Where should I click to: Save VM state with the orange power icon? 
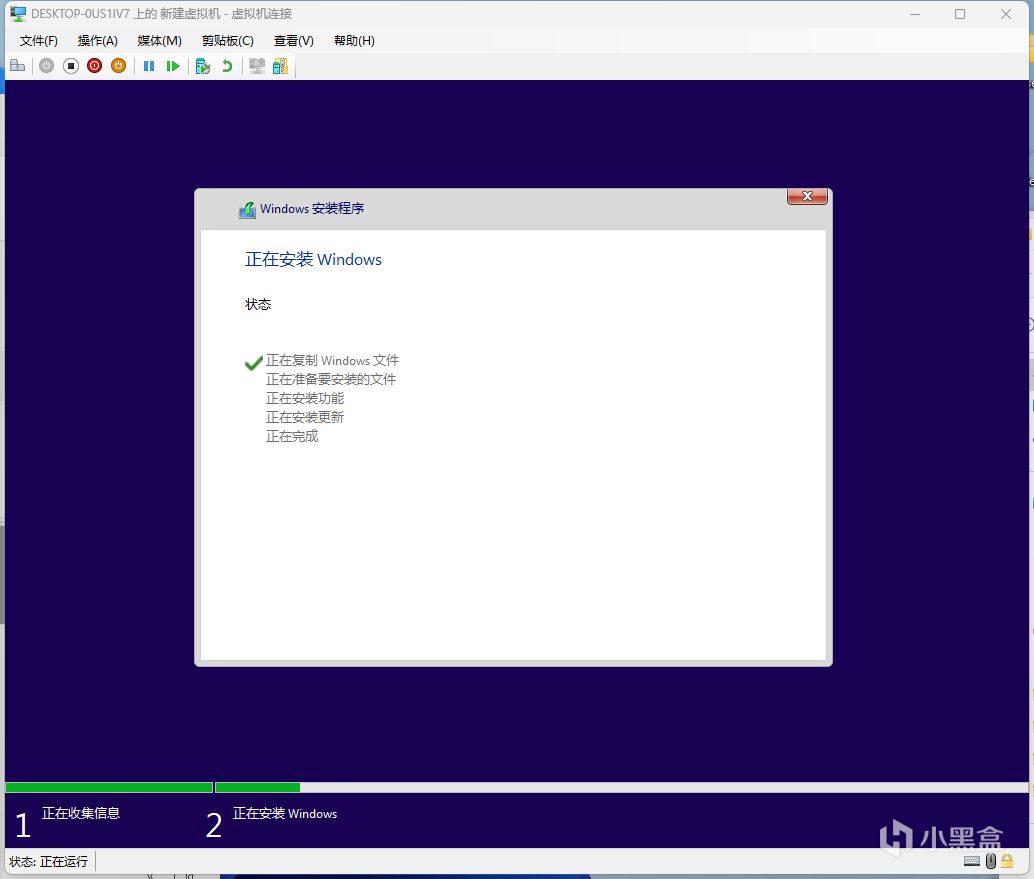(x=119, y=66)
